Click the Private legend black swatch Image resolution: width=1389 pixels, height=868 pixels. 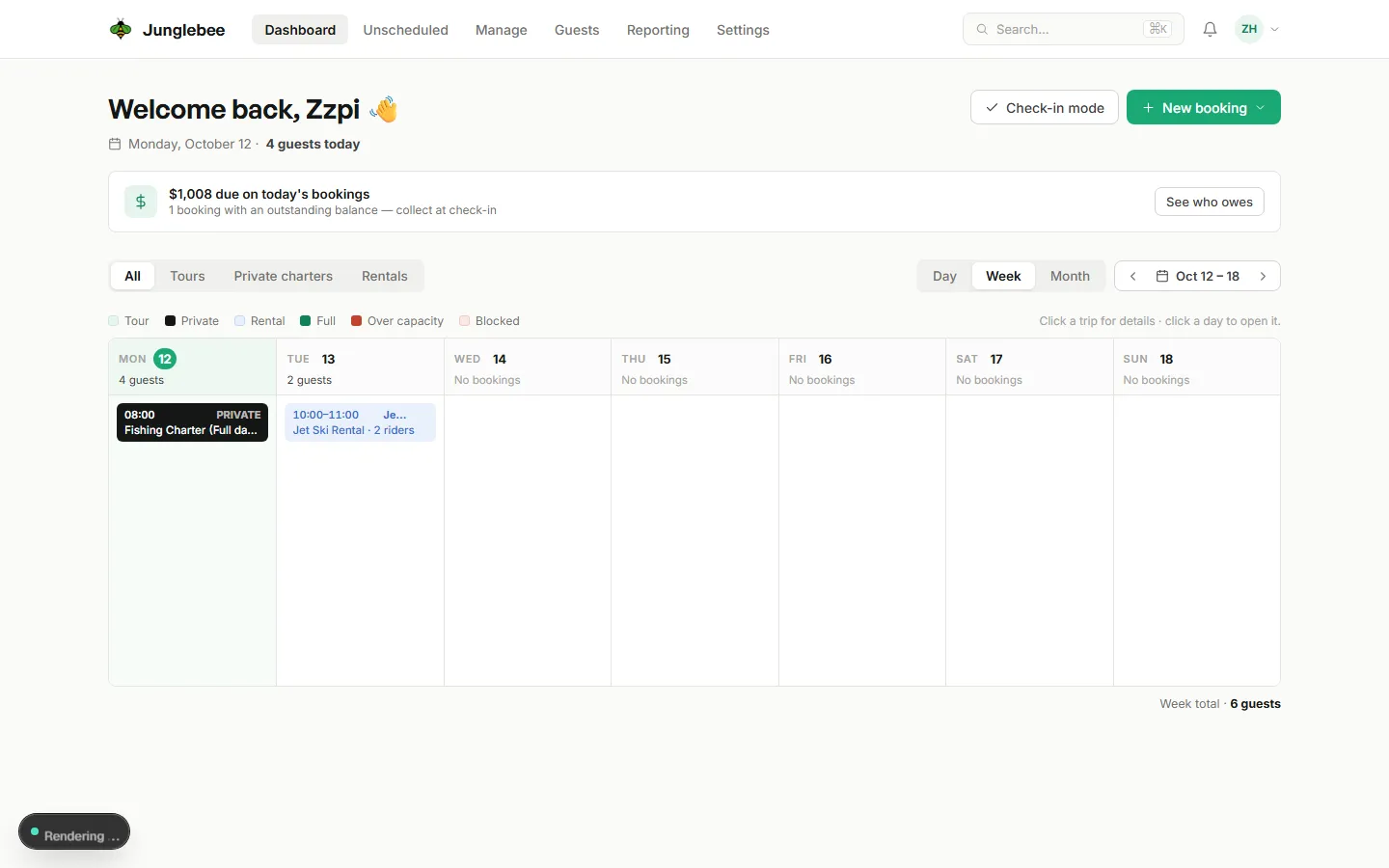point(170,321)
